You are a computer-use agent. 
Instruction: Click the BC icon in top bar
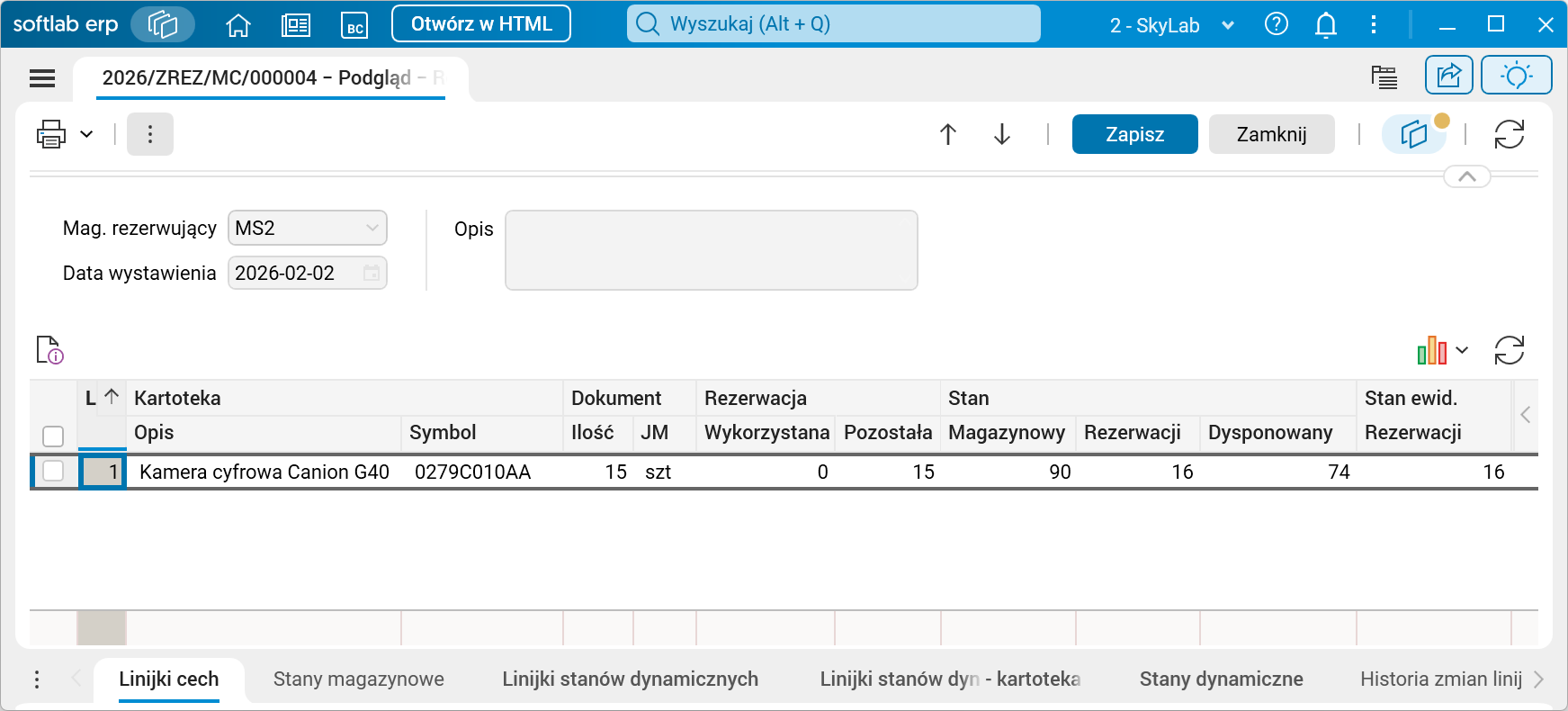click(x=355, y=25)
